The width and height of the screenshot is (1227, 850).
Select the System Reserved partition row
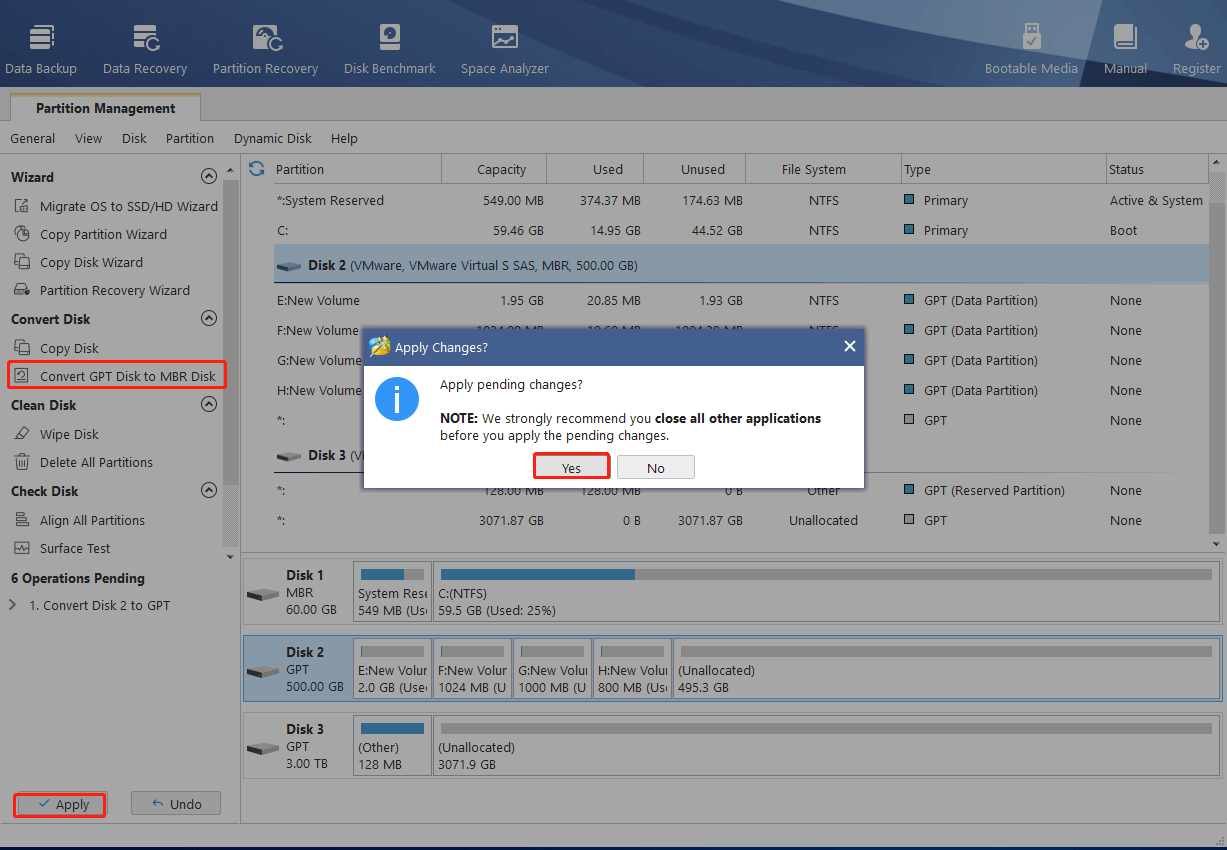pyautogui.click(x=739, y=200)
